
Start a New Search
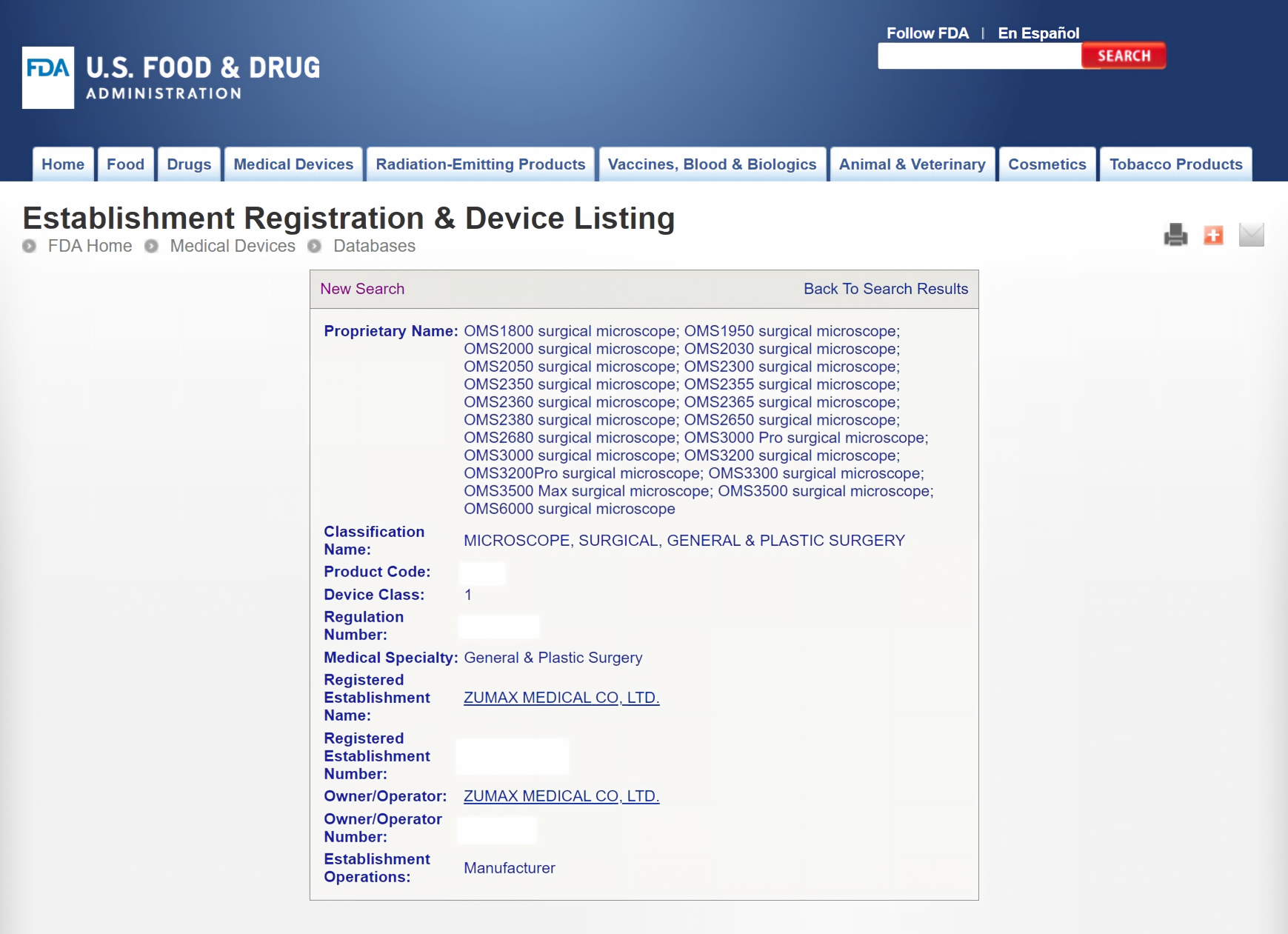[x=362, y=289]
